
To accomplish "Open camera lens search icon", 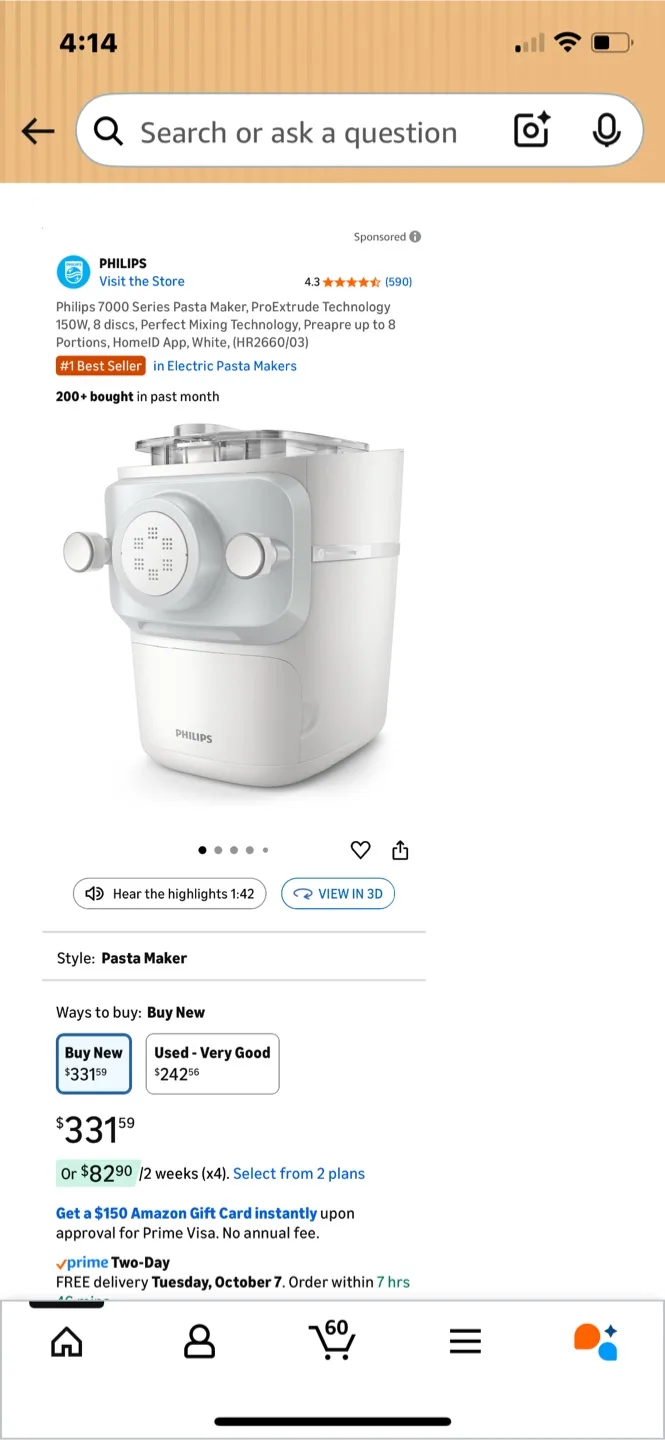I will click(532, 131).
